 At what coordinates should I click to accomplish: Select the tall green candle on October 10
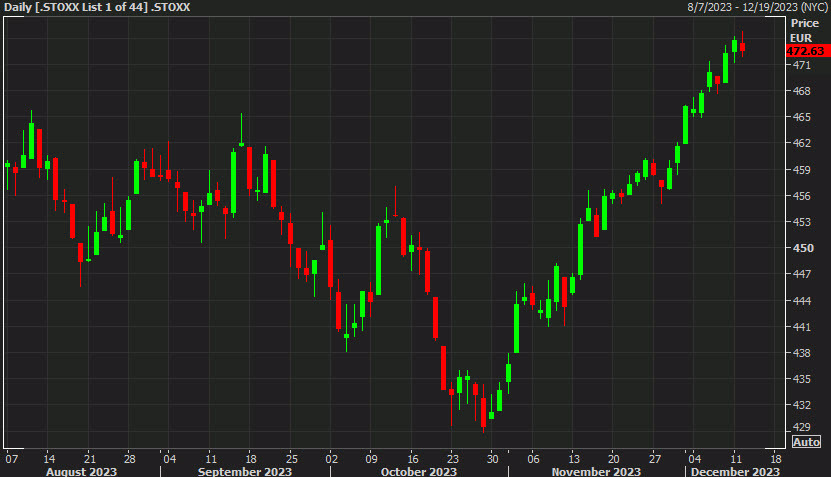378,260
